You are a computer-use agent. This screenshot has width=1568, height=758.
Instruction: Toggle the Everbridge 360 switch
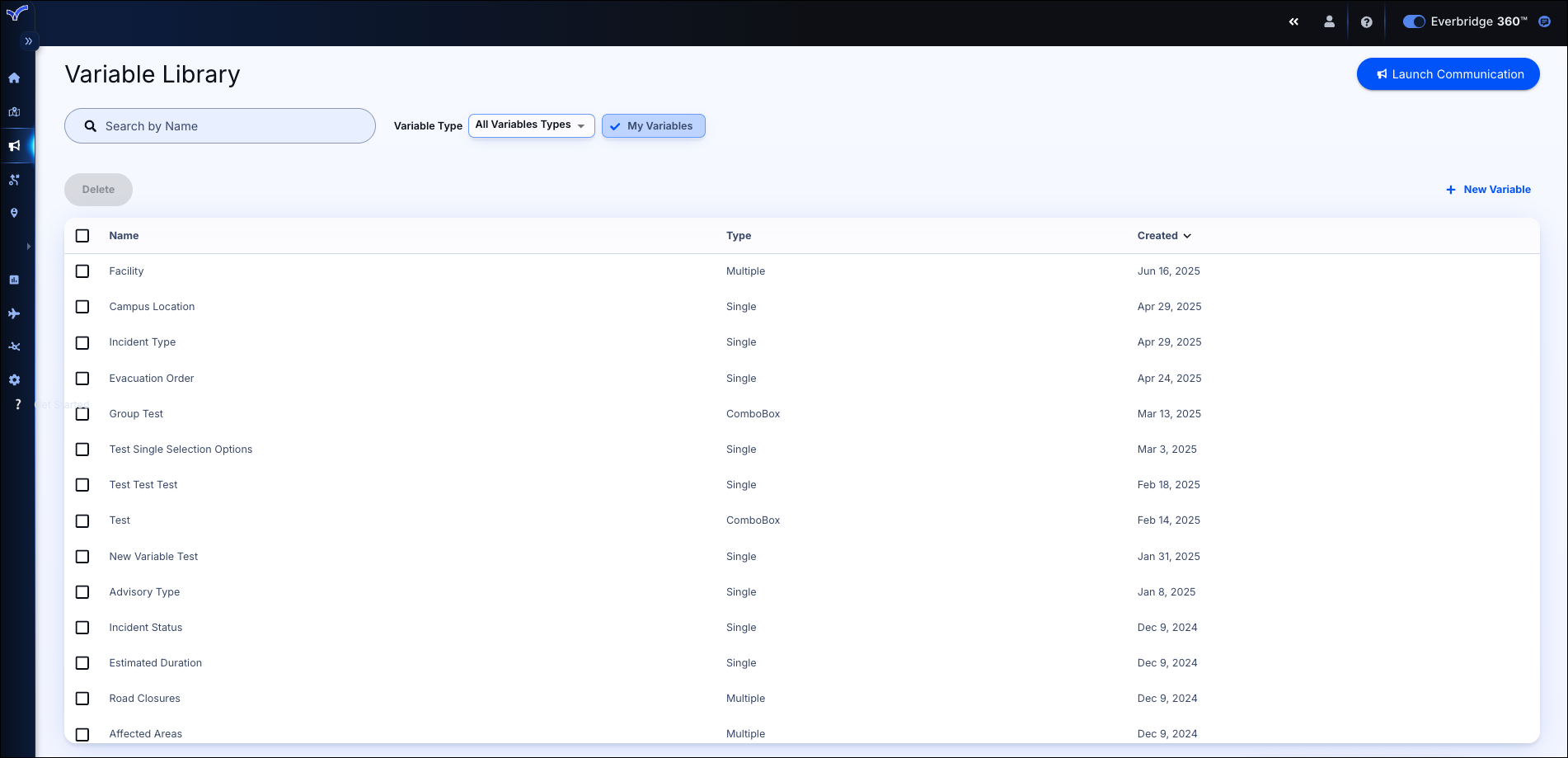(1414, 21)
